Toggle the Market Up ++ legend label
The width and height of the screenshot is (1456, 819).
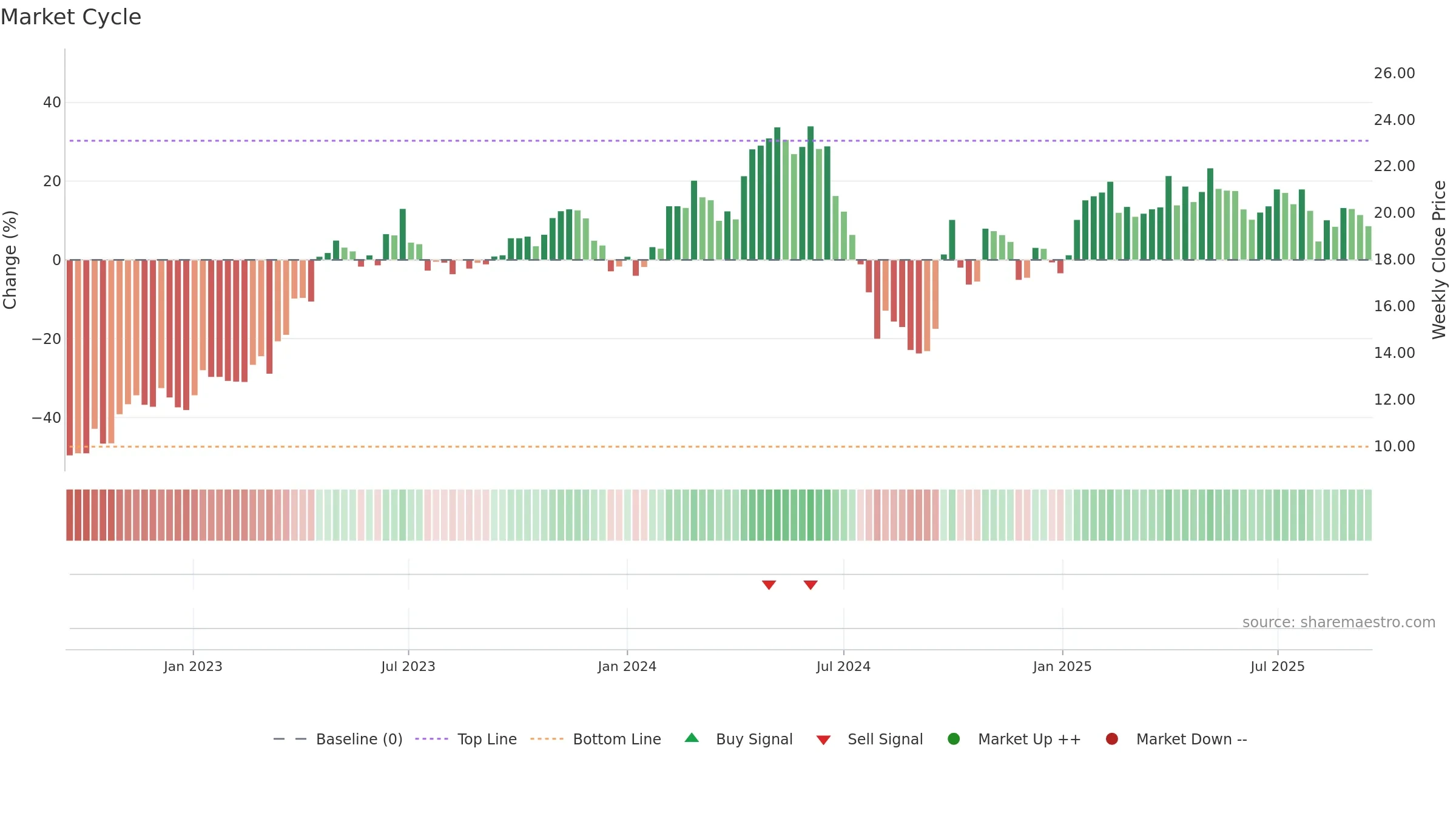[x=1030, y=740]
